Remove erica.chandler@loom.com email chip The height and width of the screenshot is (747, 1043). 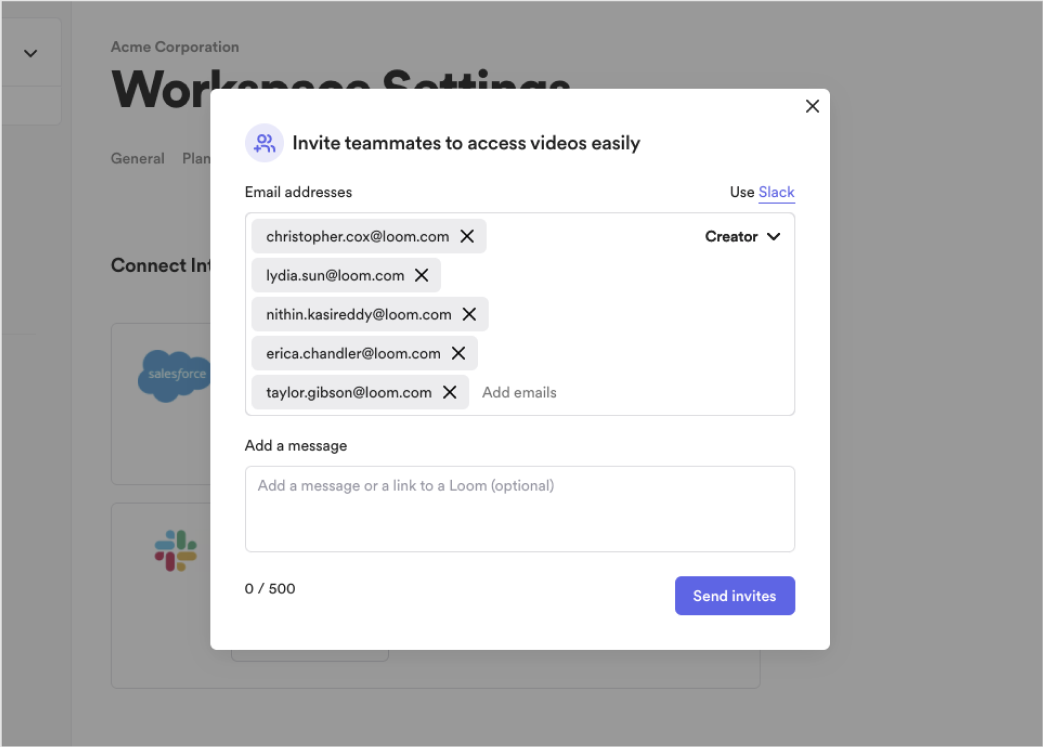point(458,353)
